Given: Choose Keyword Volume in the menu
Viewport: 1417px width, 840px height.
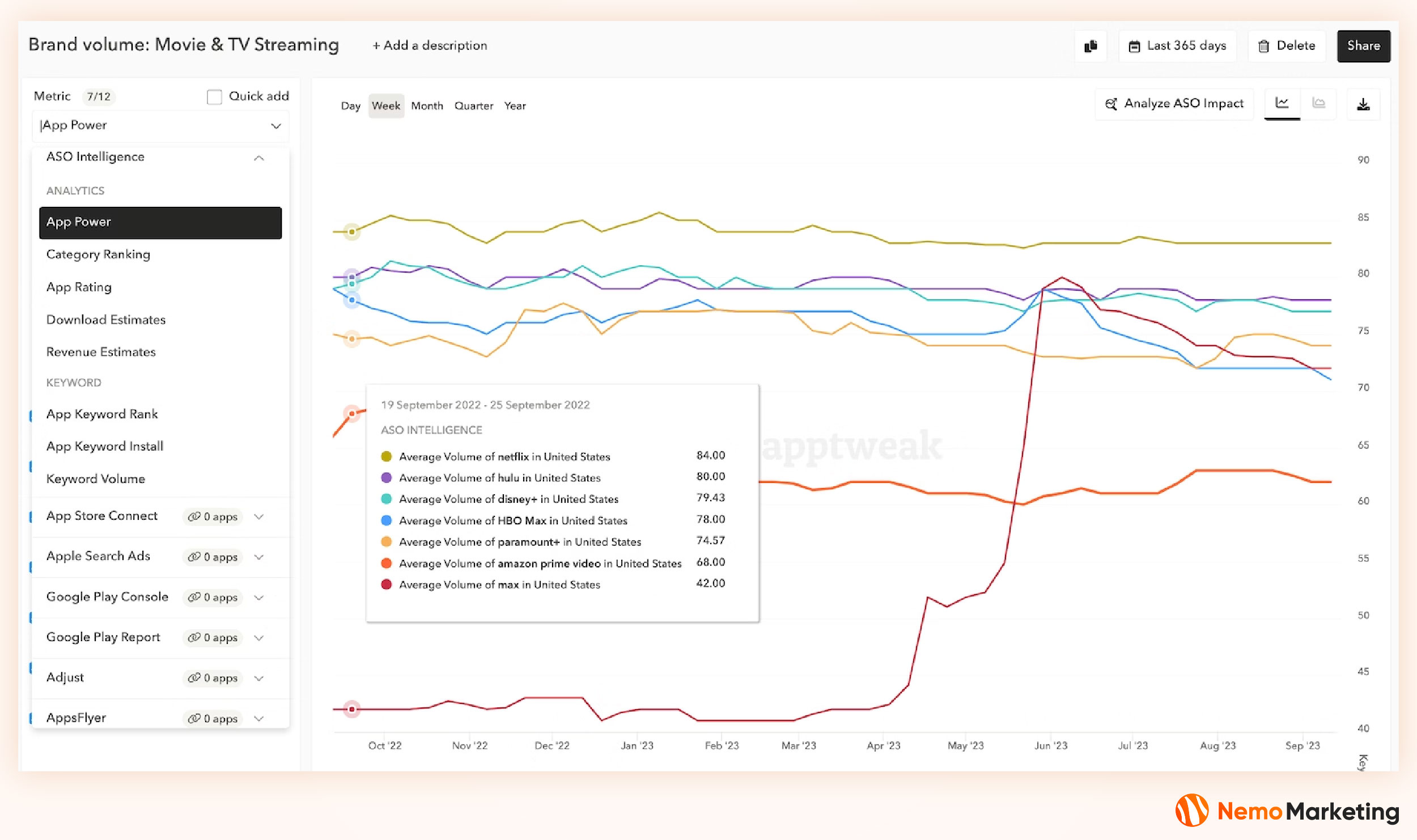Looking at the screenshot, I should point(96,479).
